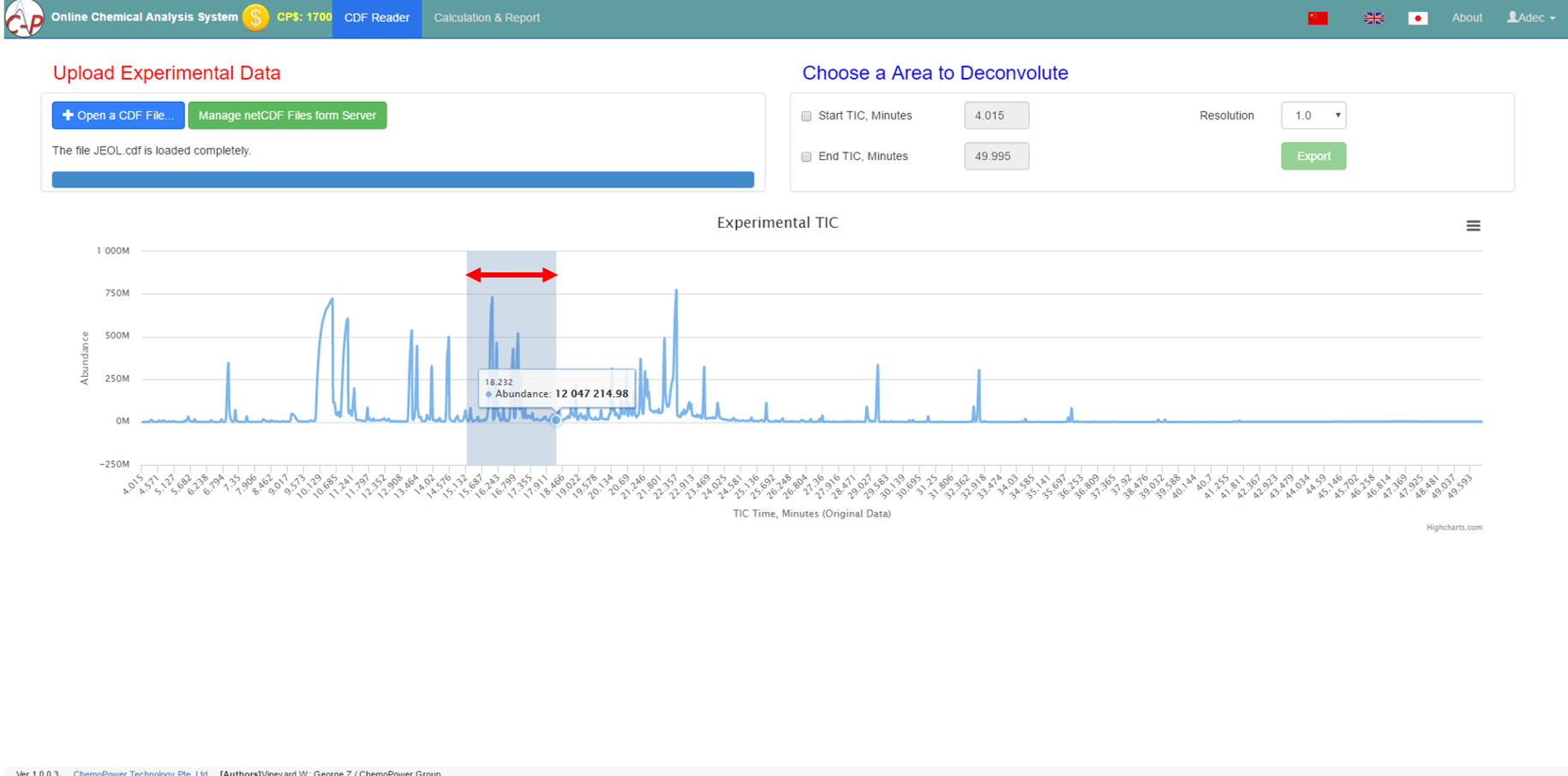Switch language with the Japanese flag
This screenshot has height=776, width=1568.
coord(1418,18)
